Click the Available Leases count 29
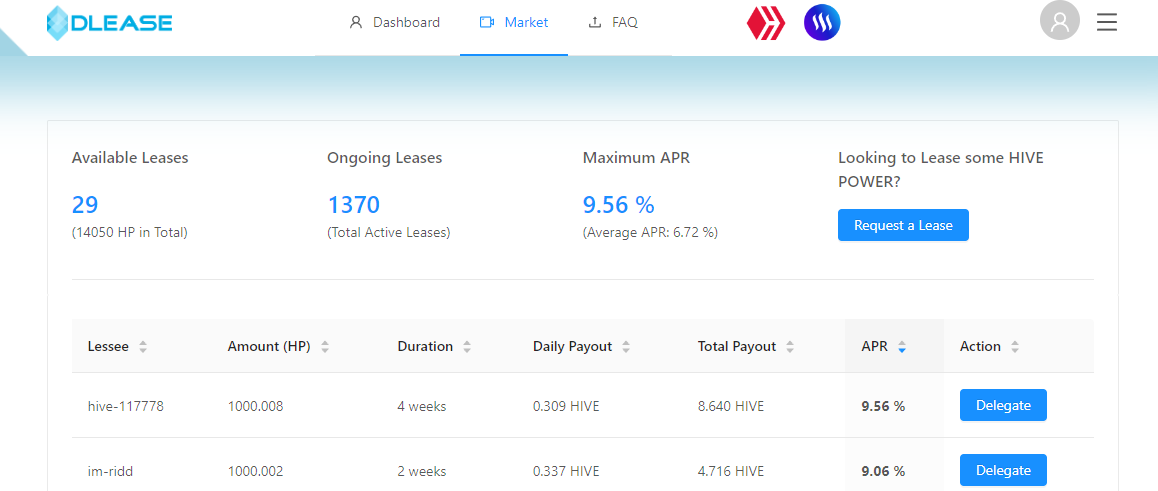 tap(85, 205)
